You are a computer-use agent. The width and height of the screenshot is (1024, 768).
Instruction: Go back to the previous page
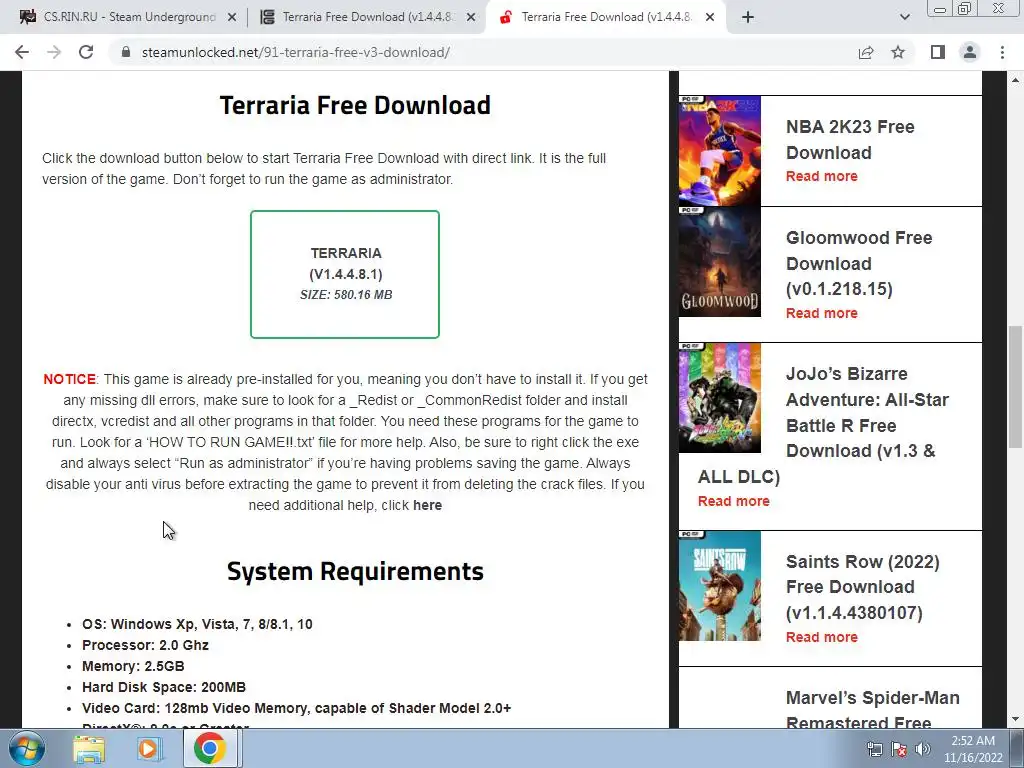tap(22, 52)
